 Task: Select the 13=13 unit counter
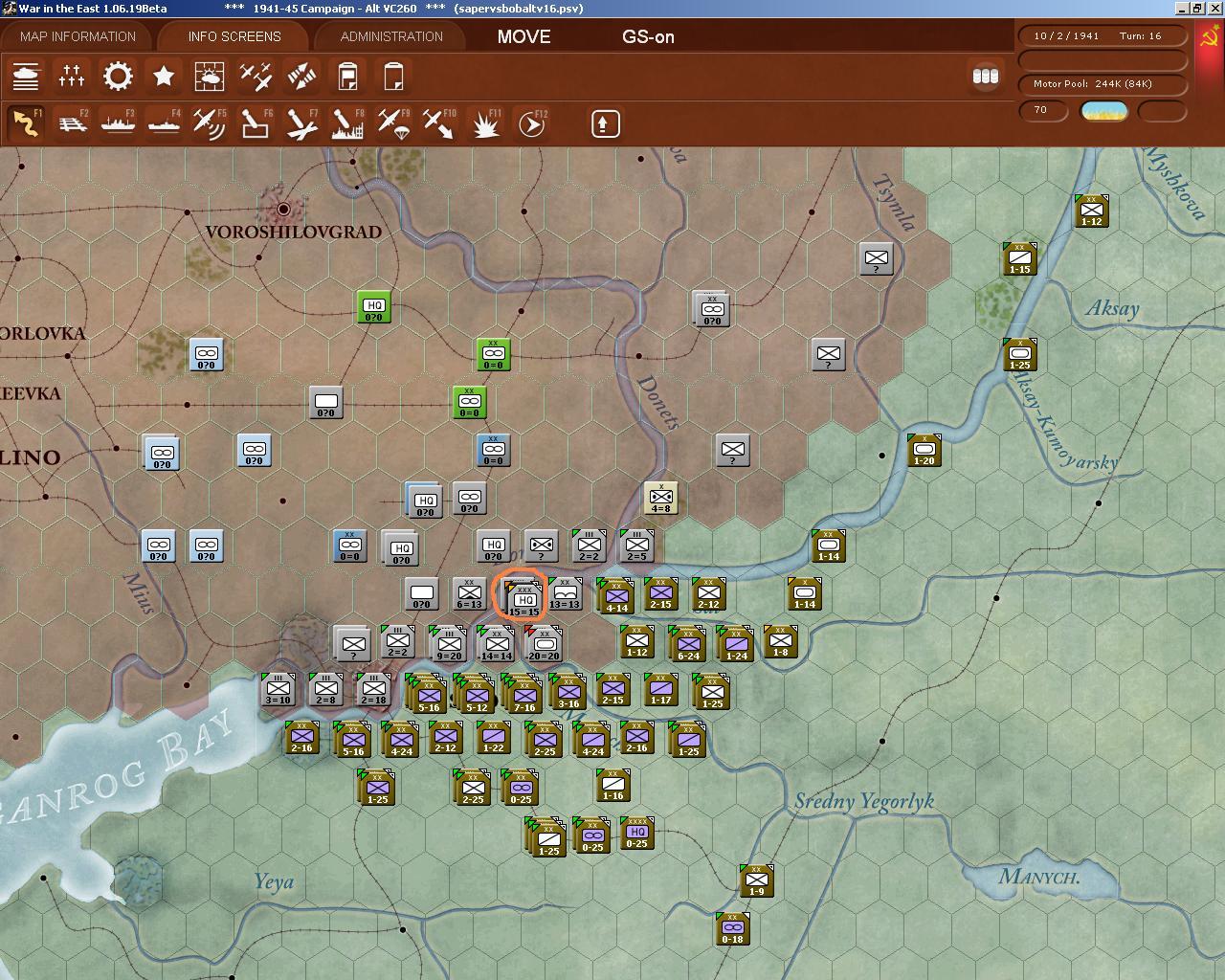tap(565, 594)
